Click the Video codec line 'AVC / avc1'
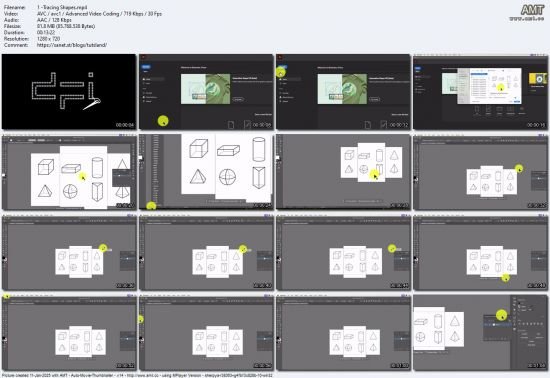The image size is (550, 378). click(x=99, y=14)
